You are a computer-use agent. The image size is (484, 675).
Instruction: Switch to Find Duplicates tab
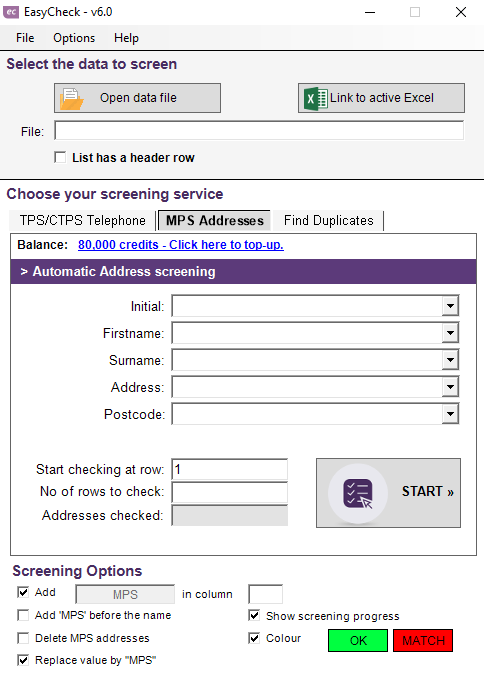pyautogui.click(x=328, y=220)
